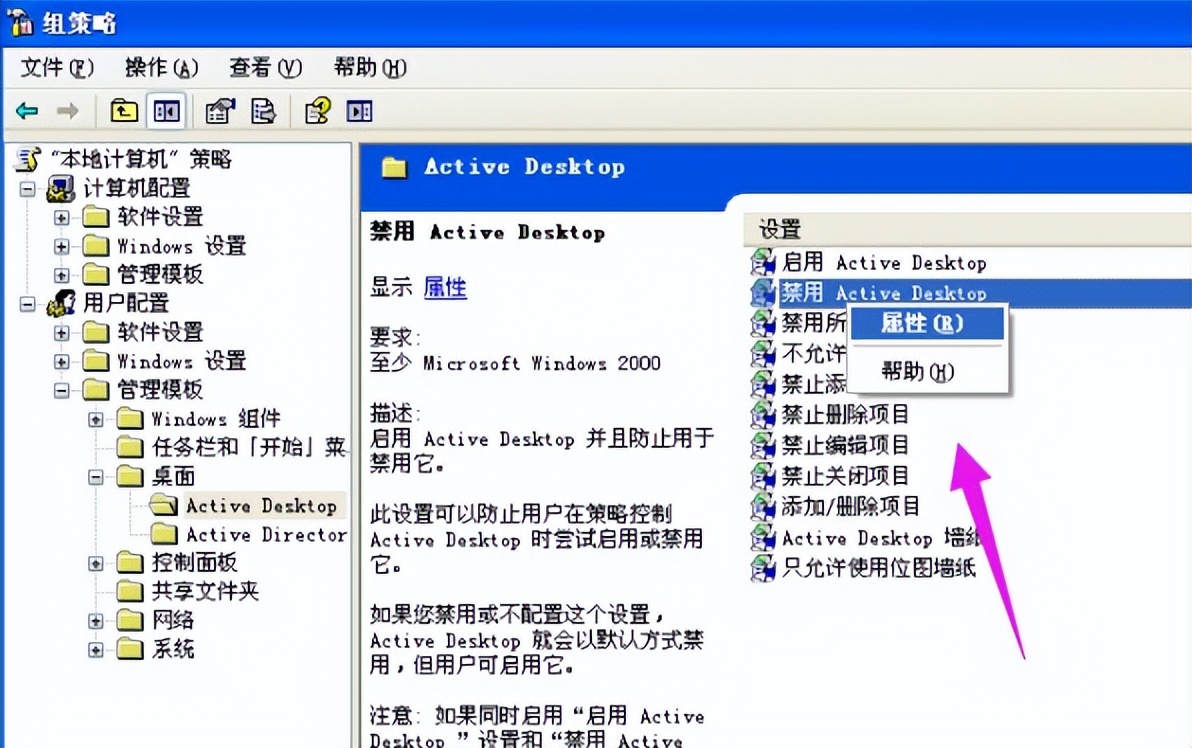Collapse the 计算机配置 tree node
Viewport: 1192px width, 748px height.
(27, 189)
